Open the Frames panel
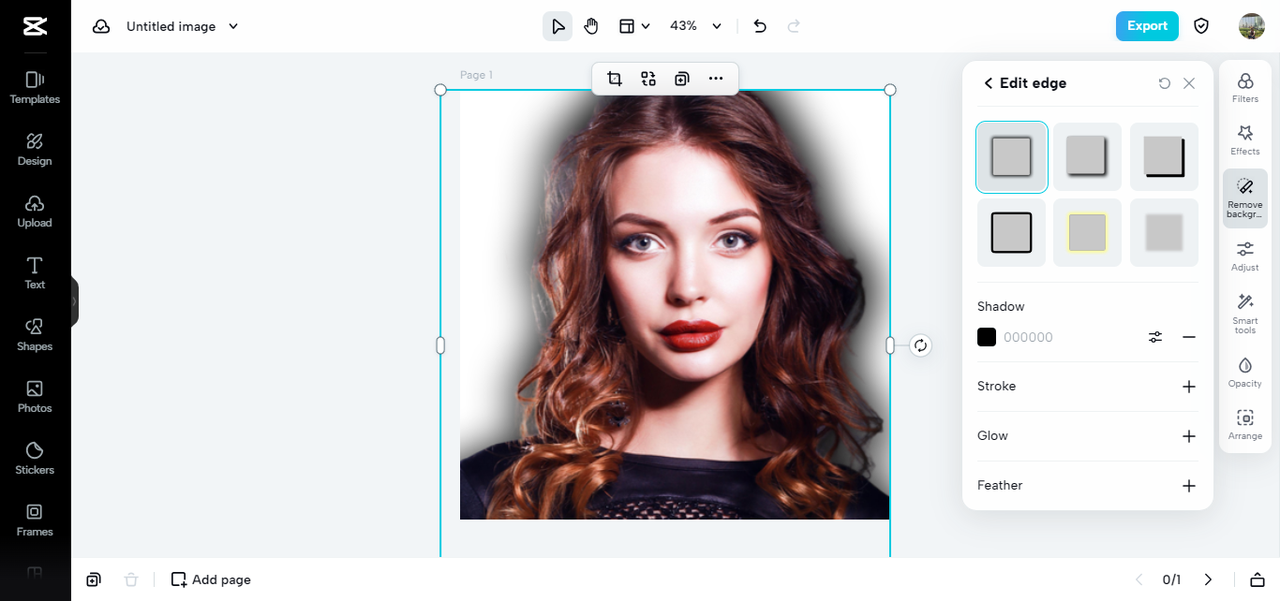 point(35,520)
